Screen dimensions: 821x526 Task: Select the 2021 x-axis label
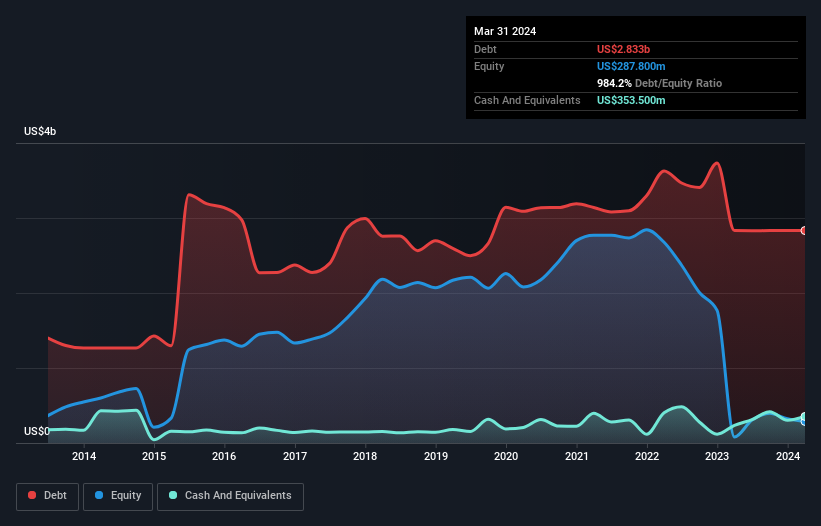(x=576, y=456)
